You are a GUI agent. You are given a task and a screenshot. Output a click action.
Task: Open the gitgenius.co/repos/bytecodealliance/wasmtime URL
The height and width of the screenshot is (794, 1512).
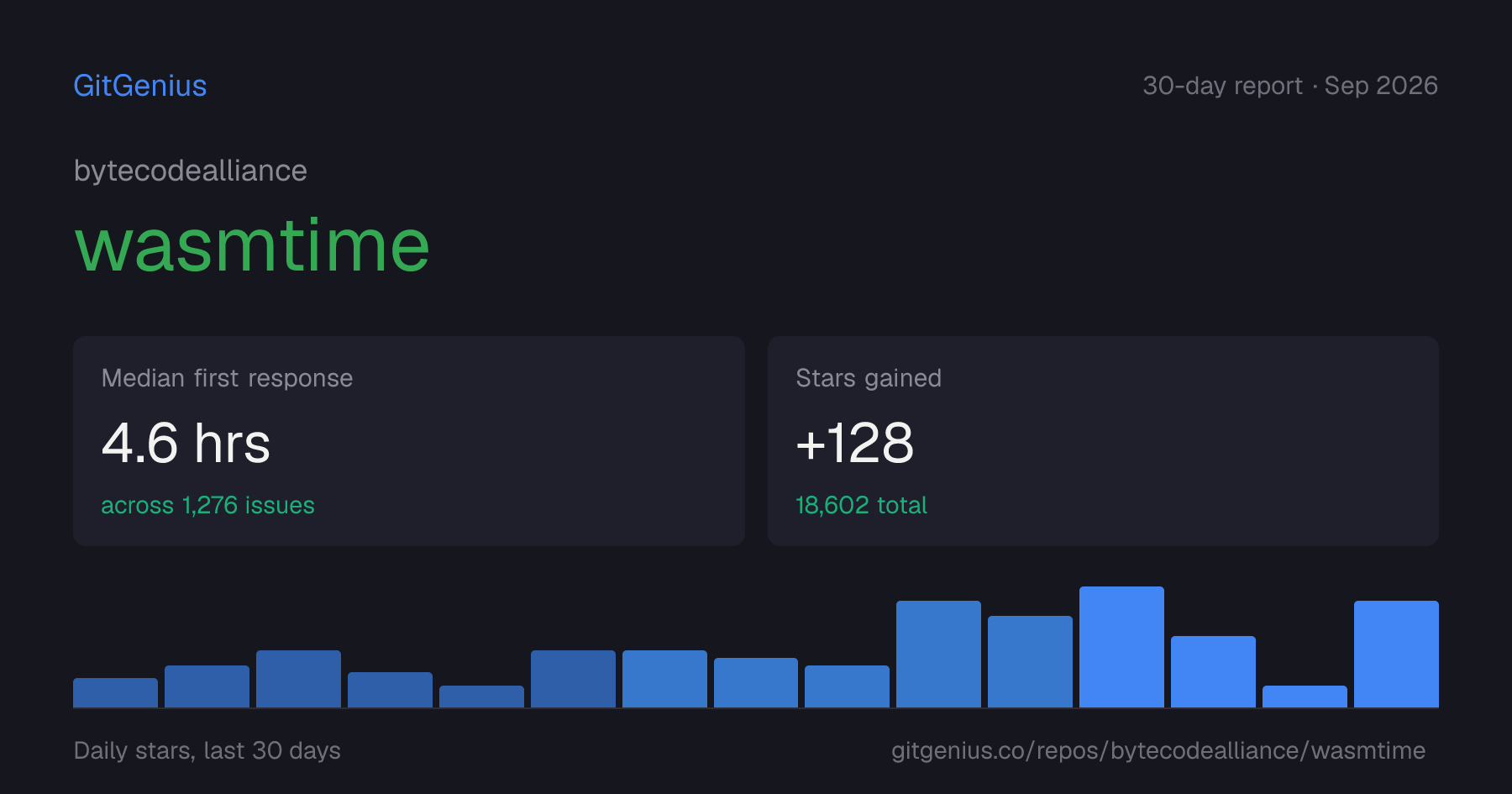pyautogui.click(x=1158, y=750)
